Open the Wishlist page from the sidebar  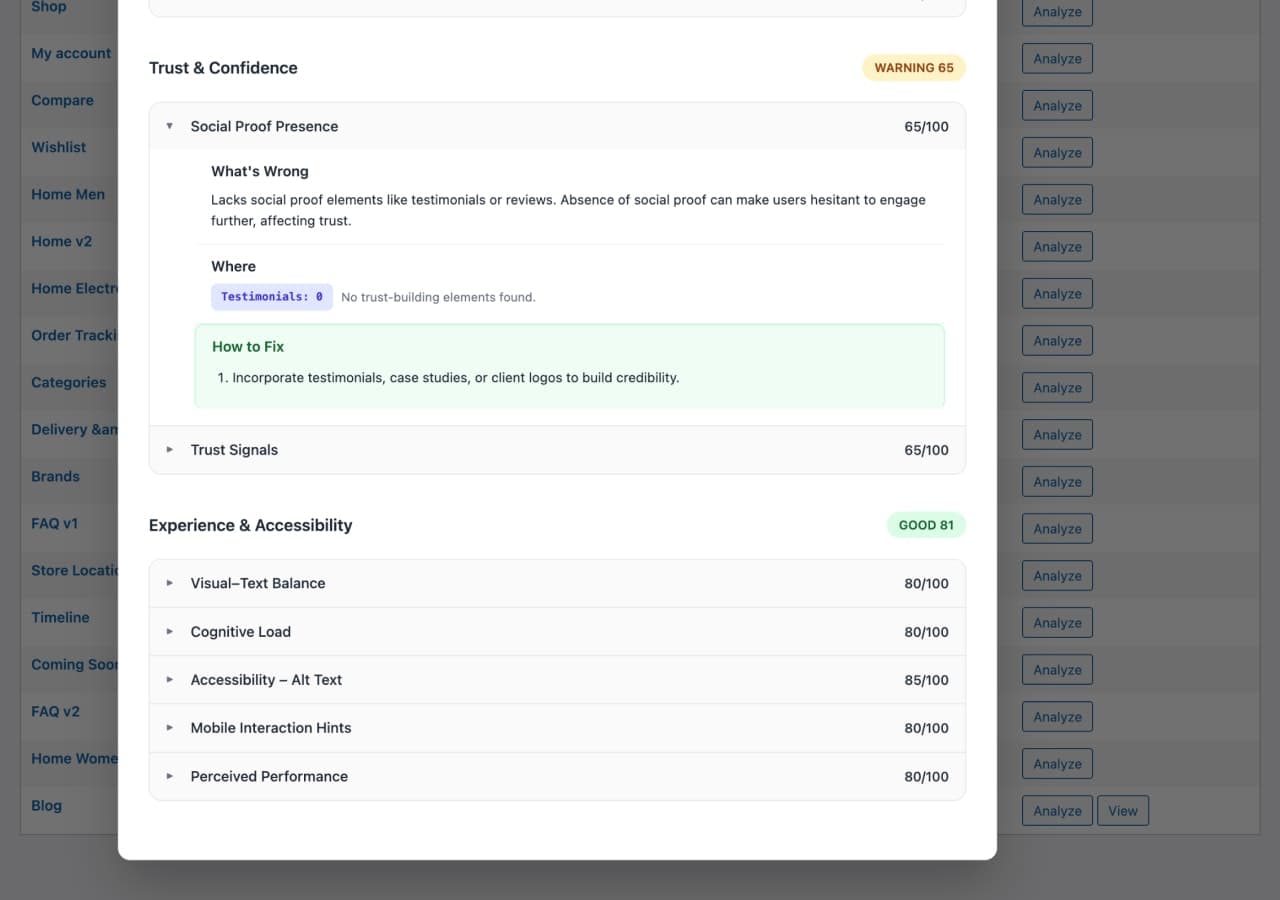(x=58, y=147)
